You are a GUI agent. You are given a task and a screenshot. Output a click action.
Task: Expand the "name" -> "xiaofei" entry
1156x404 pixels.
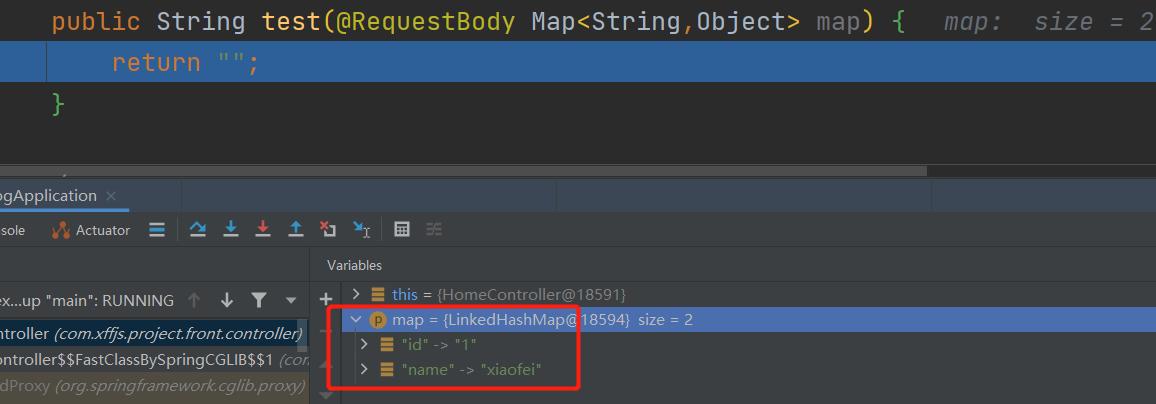(x=365, y=370)
